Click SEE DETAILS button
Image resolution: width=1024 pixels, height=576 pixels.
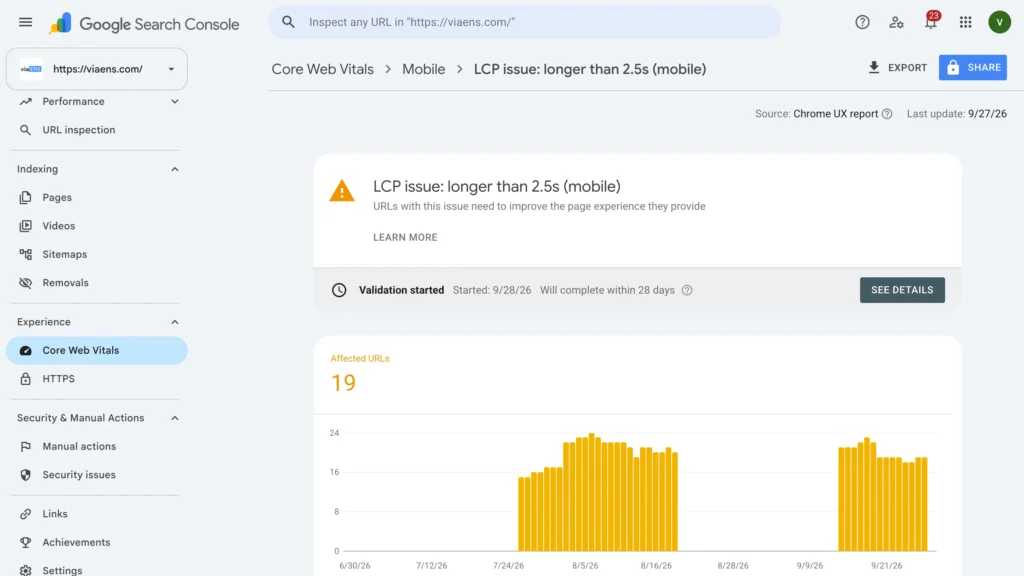pos(902,290)
